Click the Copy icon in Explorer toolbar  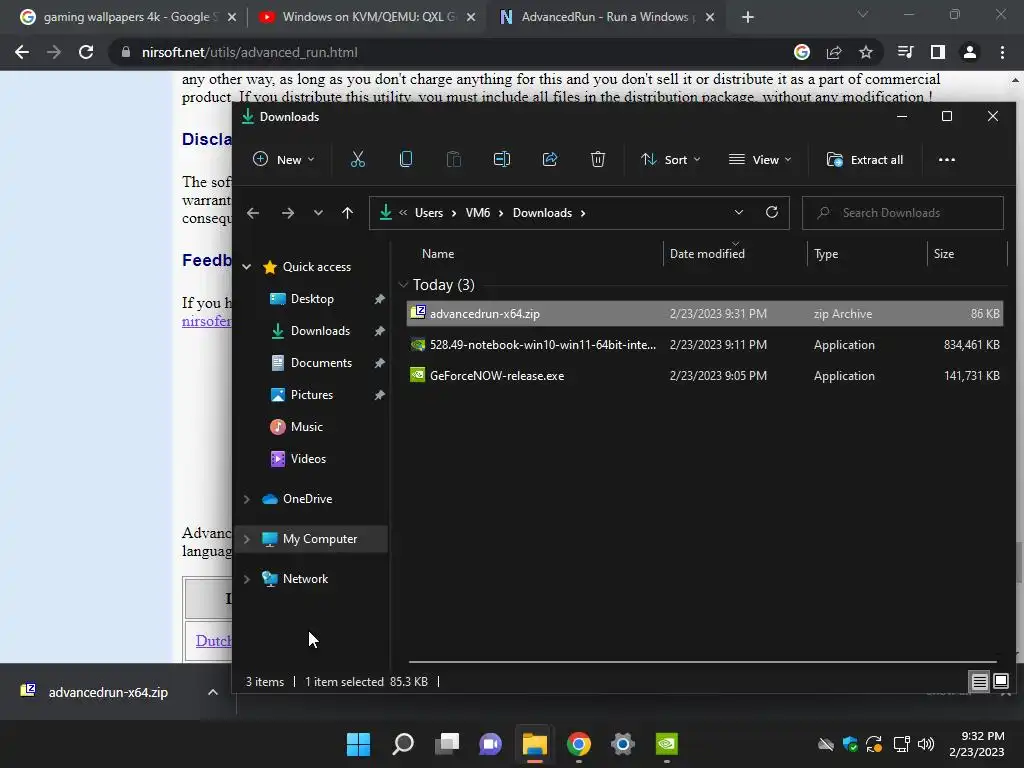pyautogui.click(x=406, y=159)
